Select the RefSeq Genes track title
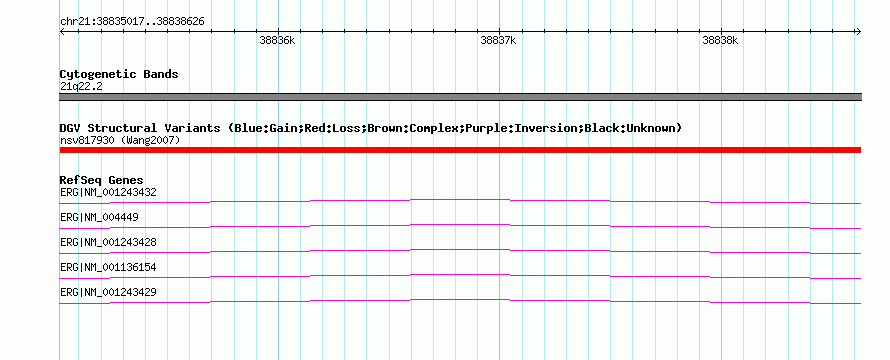 [x=102, y=181]
